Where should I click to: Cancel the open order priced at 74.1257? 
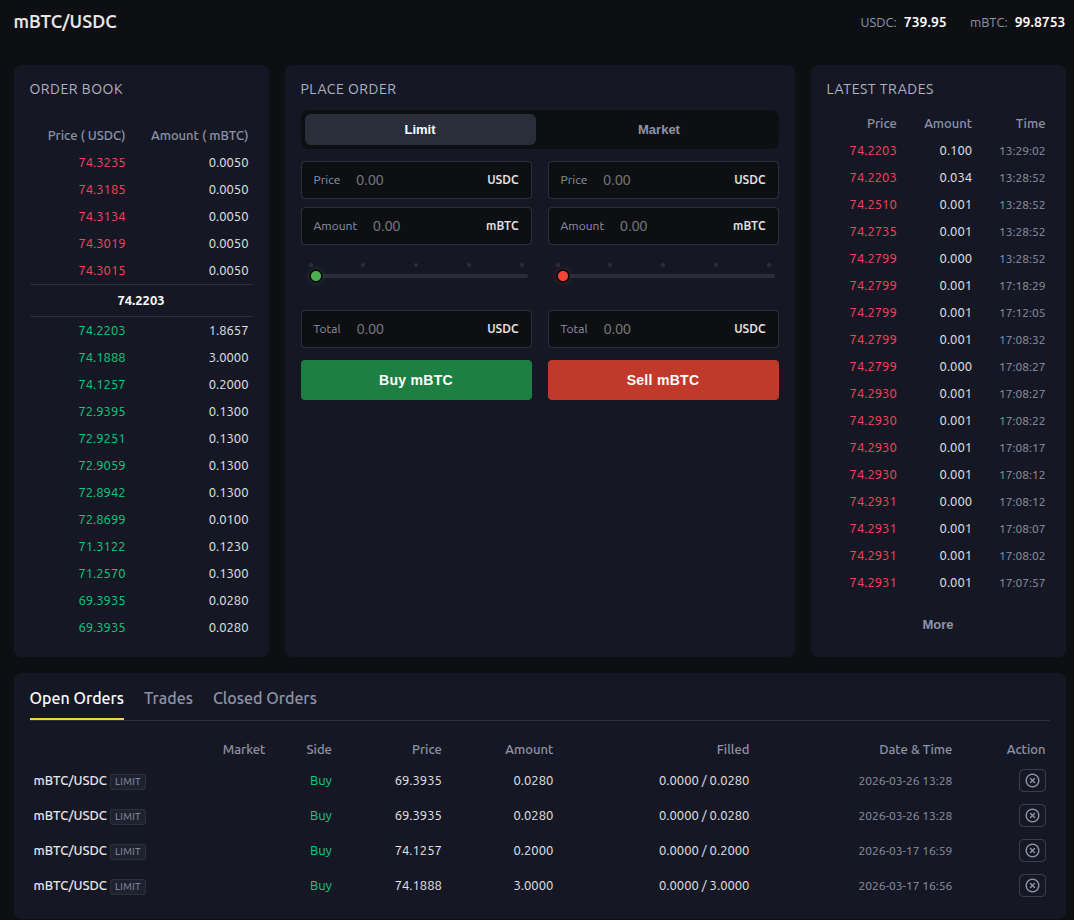coord(1032,850)
